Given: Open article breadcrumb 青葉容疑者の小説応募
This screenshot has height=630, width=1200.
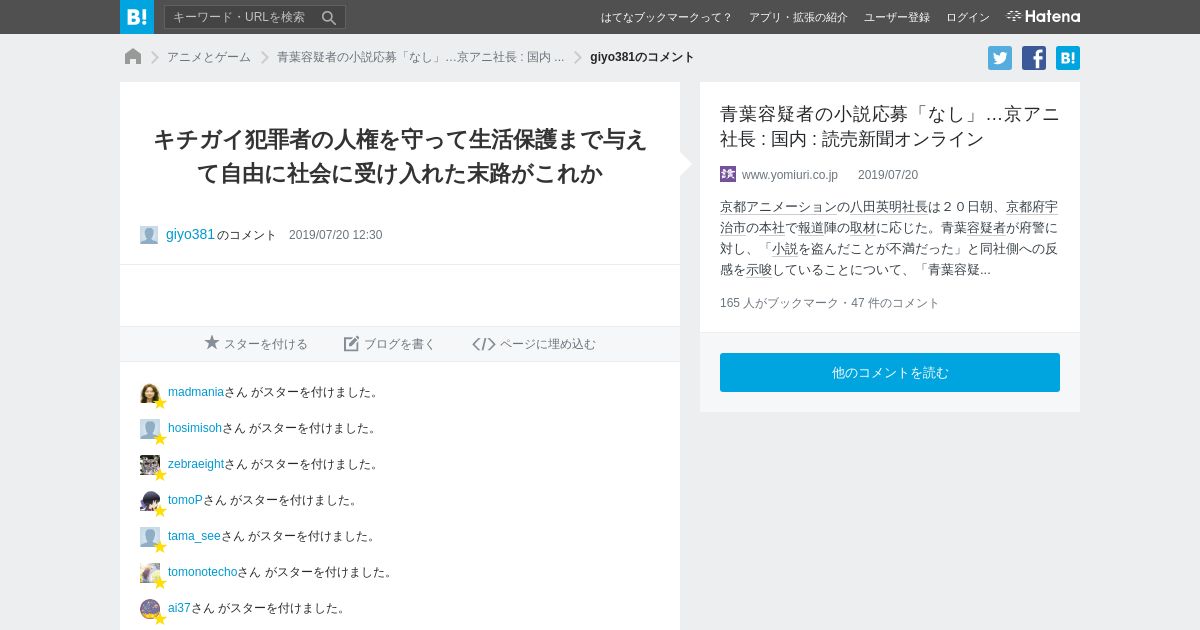Looking at the screenshot, I should coord(420,57).
